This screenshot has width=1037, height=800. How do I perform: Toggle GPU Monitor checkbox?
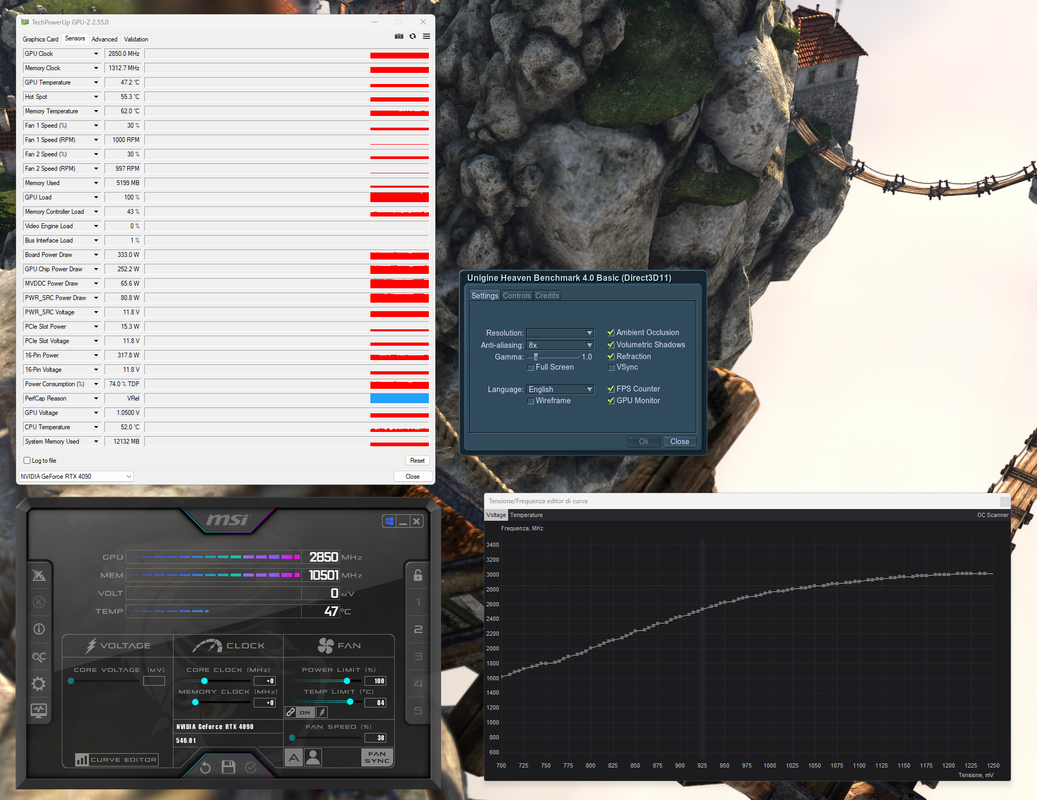coord(611,401)
